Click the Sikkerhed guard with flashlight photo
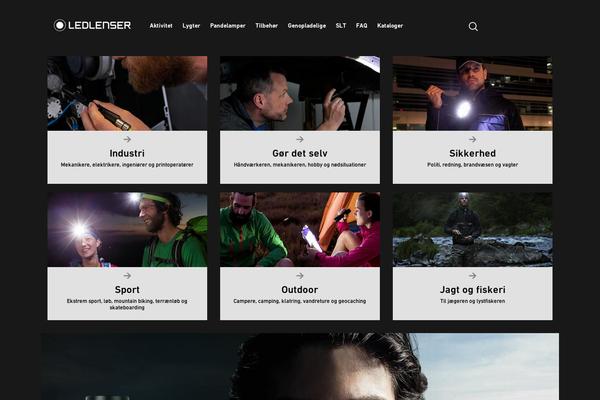Viewport: 600px width, 400px height. pyautogui.click(x=473, y=93)
